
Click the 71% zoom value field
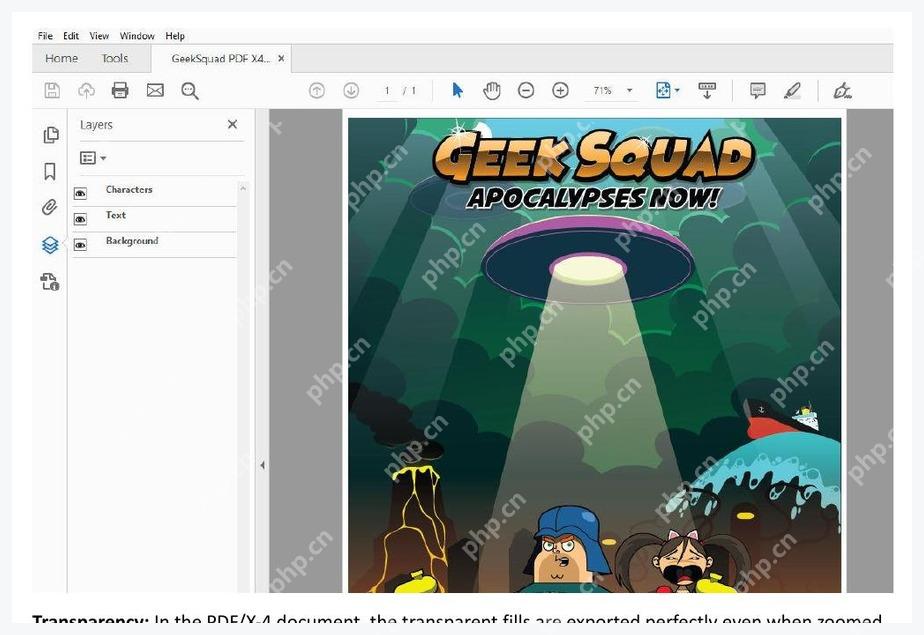(602, 91)
